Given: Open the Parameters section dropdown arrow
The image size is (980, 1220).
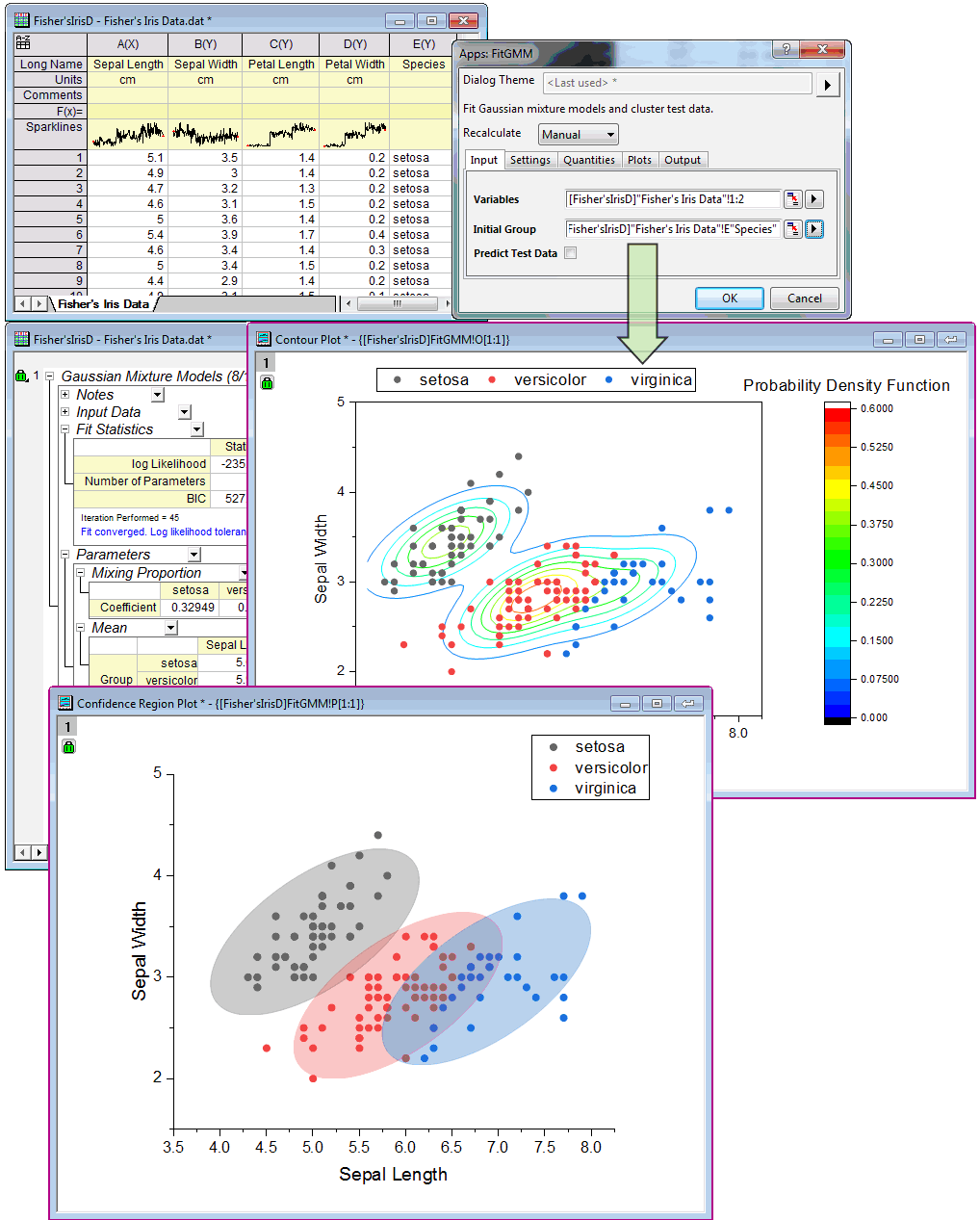Looking at the screenshot, I should (x=194, y=555).
